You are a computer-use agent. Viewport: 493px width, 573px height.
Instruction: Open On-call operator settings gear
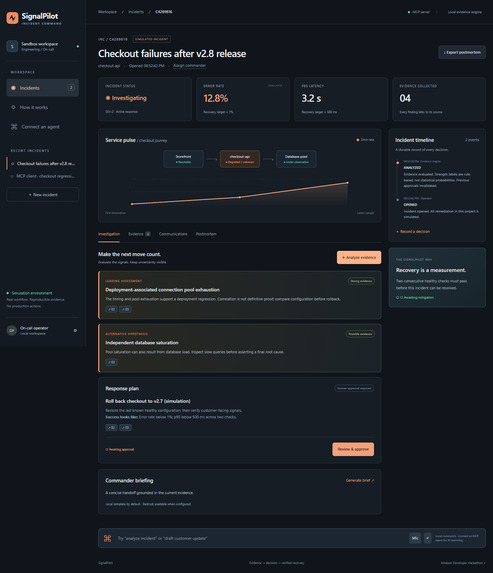coord(75,330)
